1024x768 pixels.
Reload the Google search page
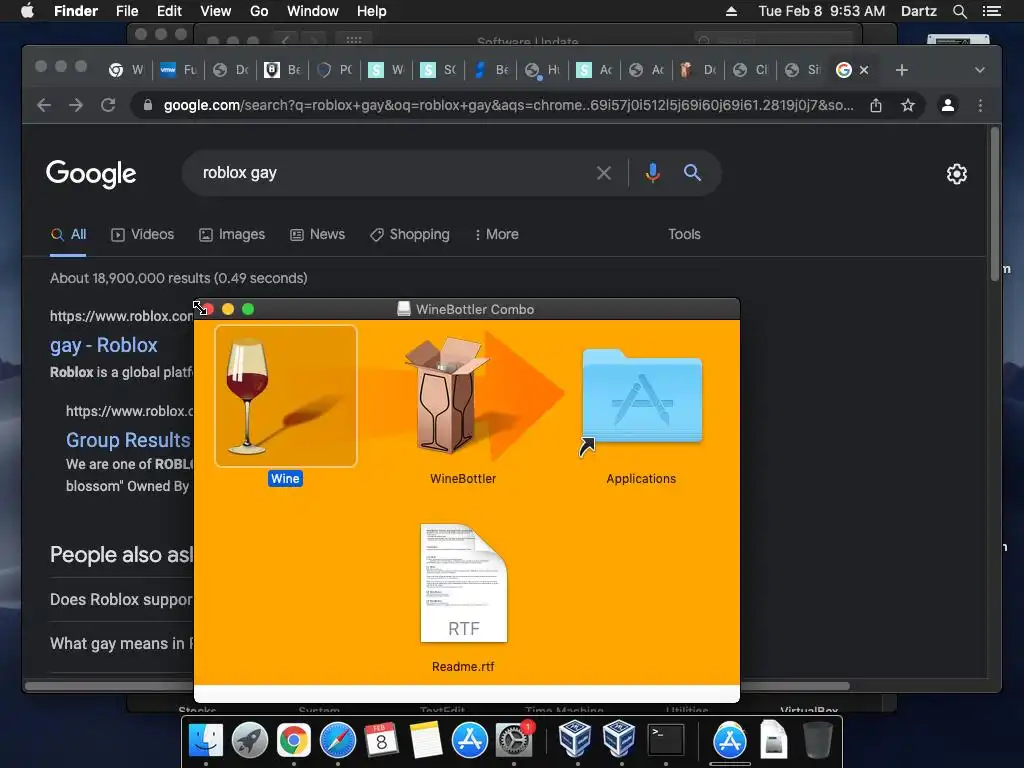click(x=108, y=105)
